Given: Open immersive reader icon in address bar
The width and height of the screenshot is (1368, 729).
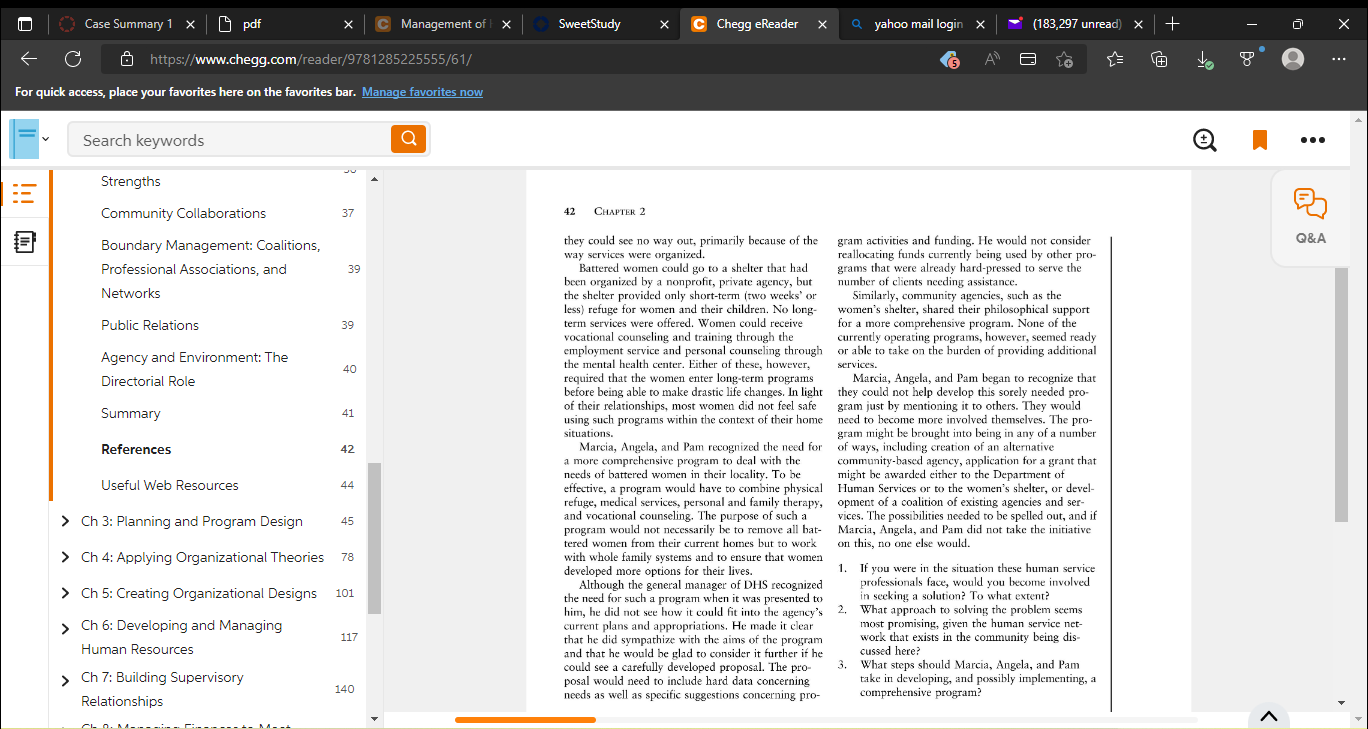Looking at the screenshot, I should 1028,59.
